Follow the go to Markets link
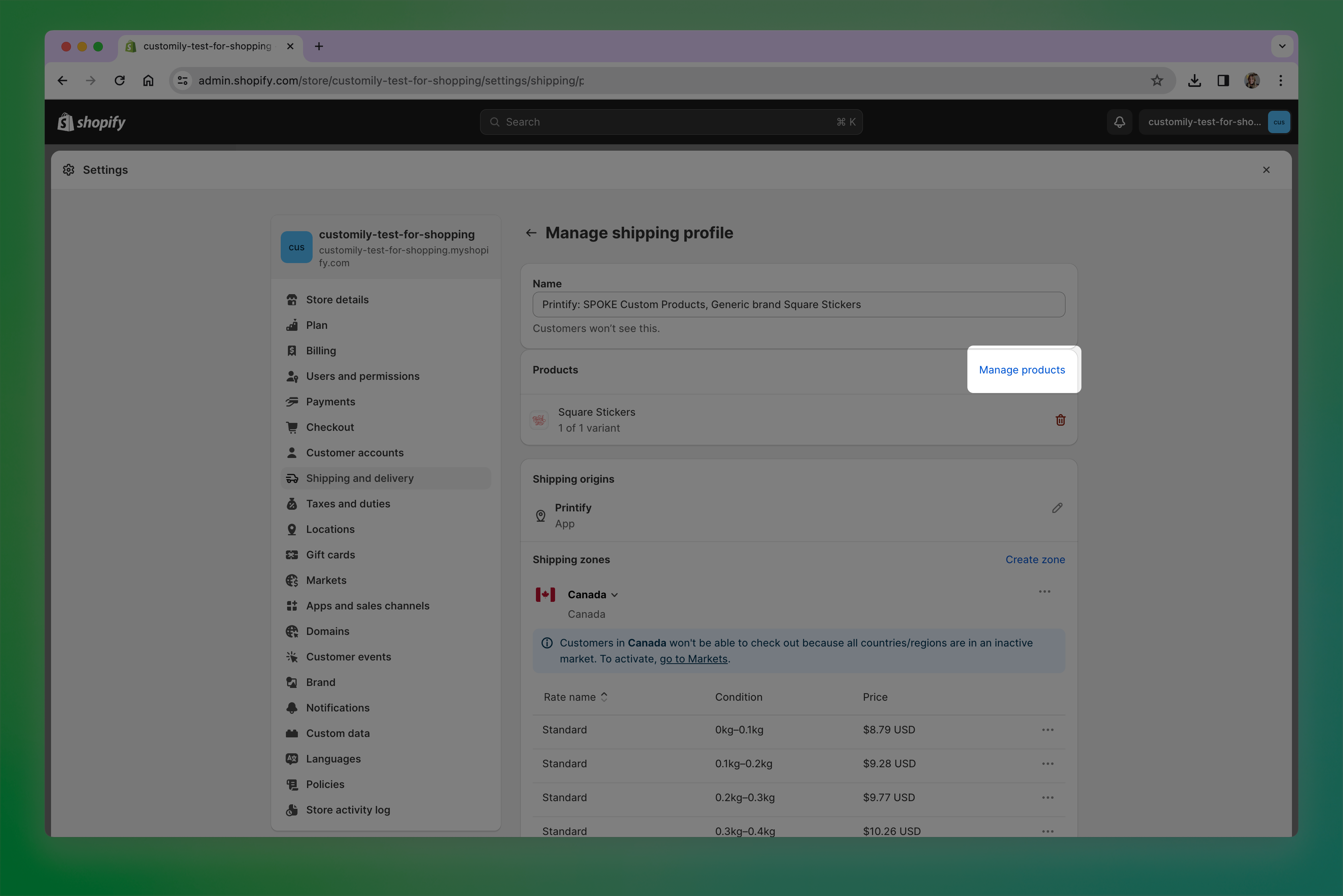 pyautogui.click(x=693, y=659)
